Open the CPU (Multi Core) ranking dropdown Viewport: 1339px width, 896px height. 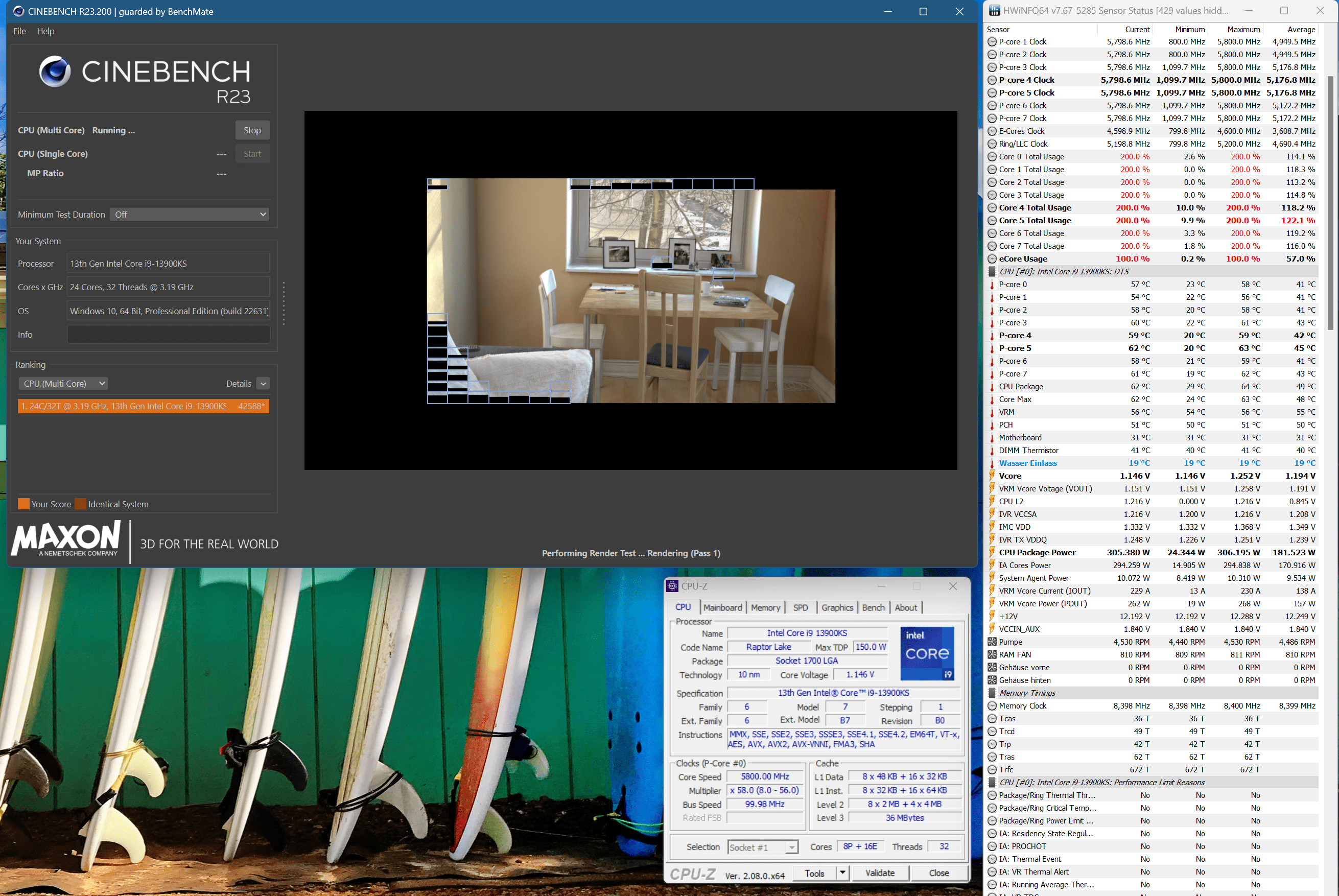[63, 384]
